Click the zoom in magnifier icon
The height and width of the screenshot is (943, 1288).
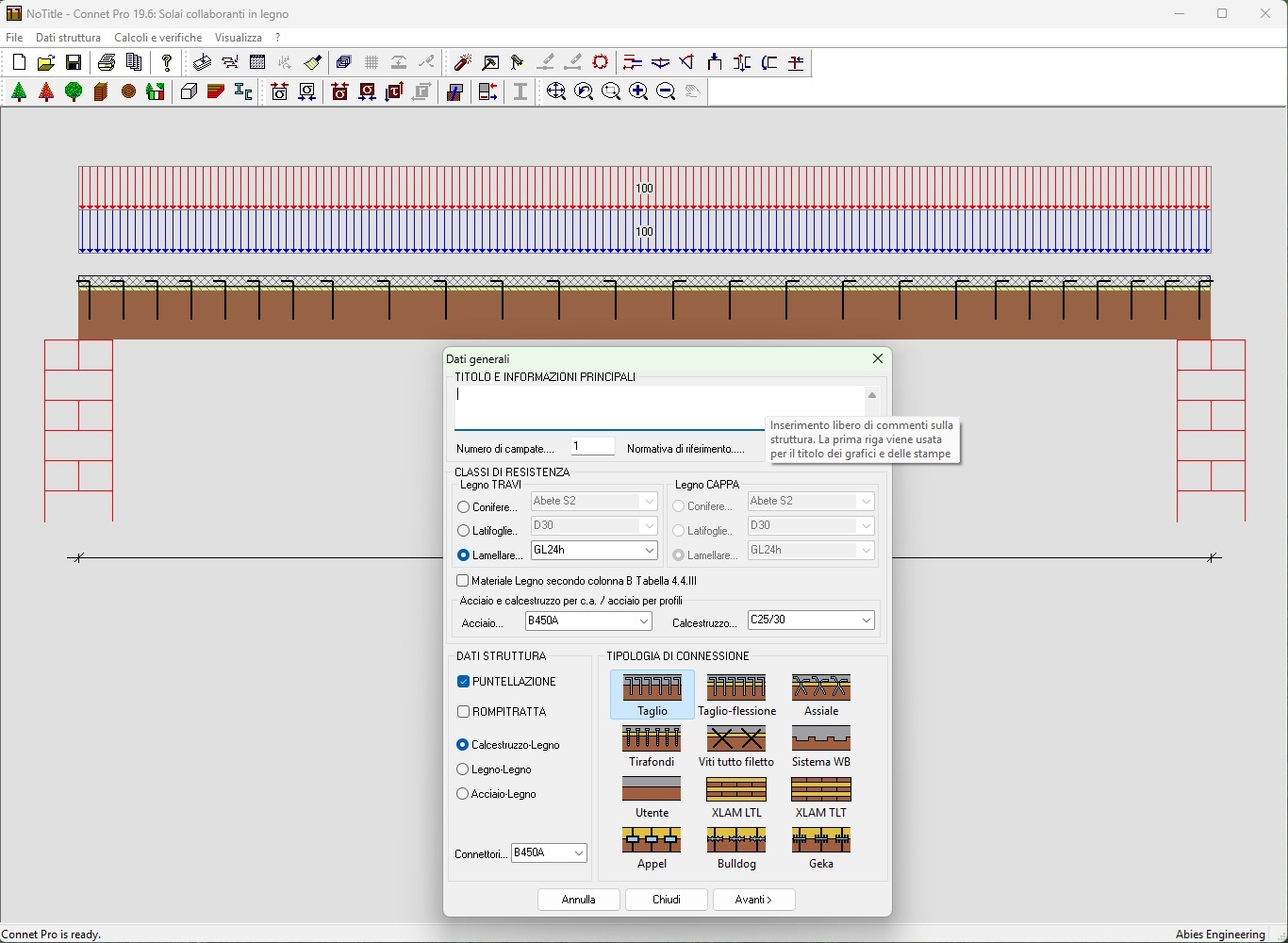[638, 91]
